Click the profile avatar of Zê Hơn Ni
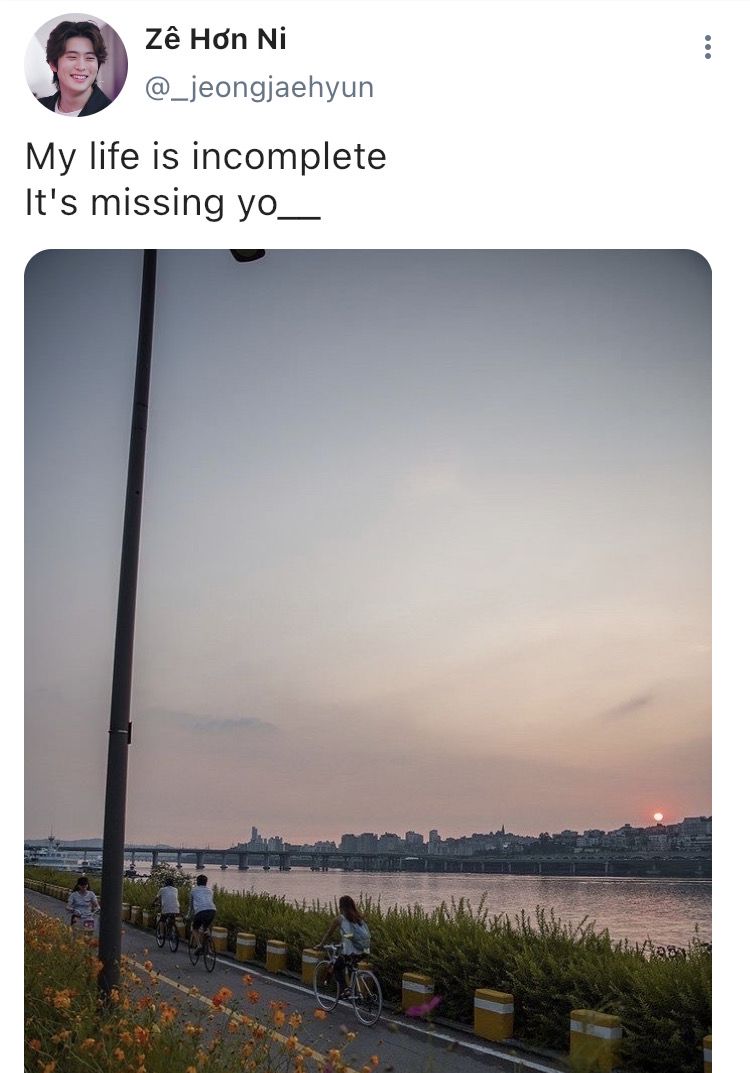The height and width of the screenshot is (1073, 750). [76, 65]
